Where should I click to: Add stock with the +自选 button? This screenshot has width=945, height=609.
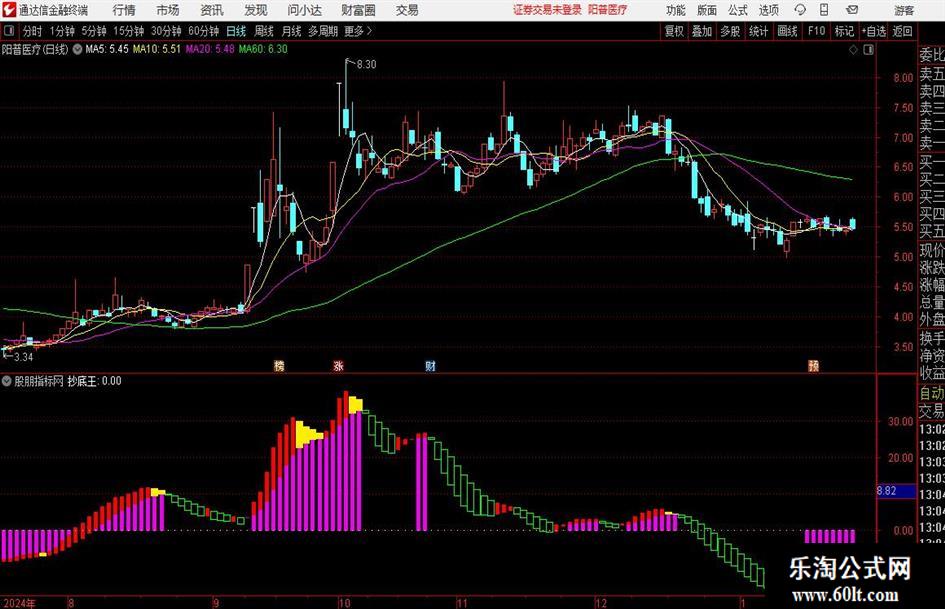coord(873,31)
